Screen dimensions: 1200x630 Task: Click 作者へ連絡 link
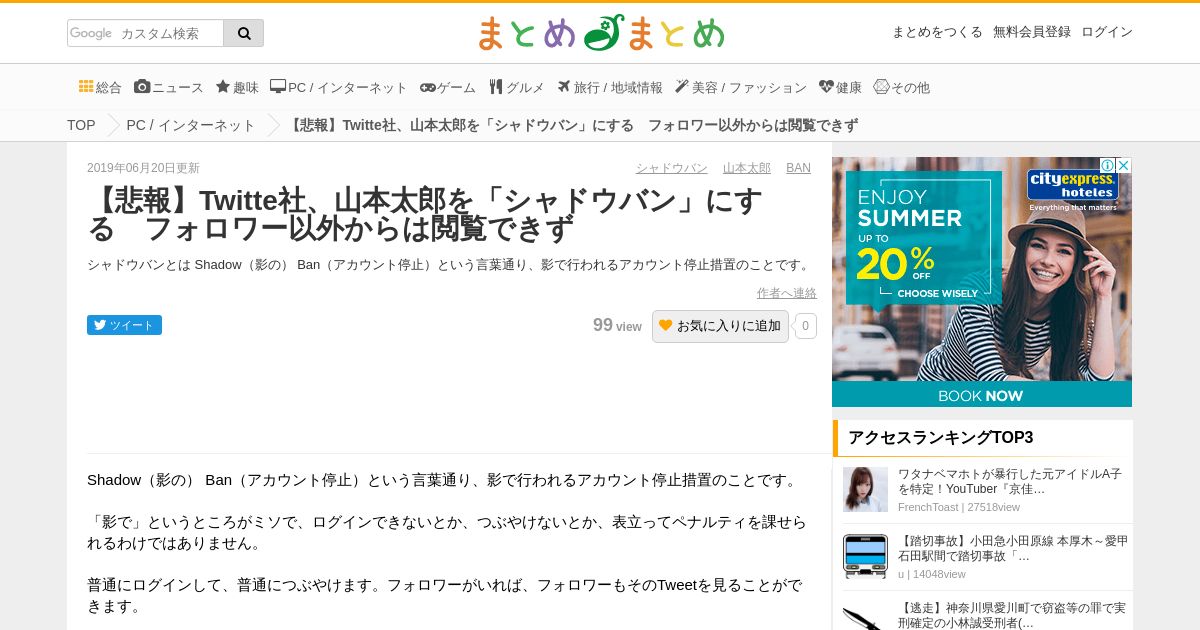787,293
